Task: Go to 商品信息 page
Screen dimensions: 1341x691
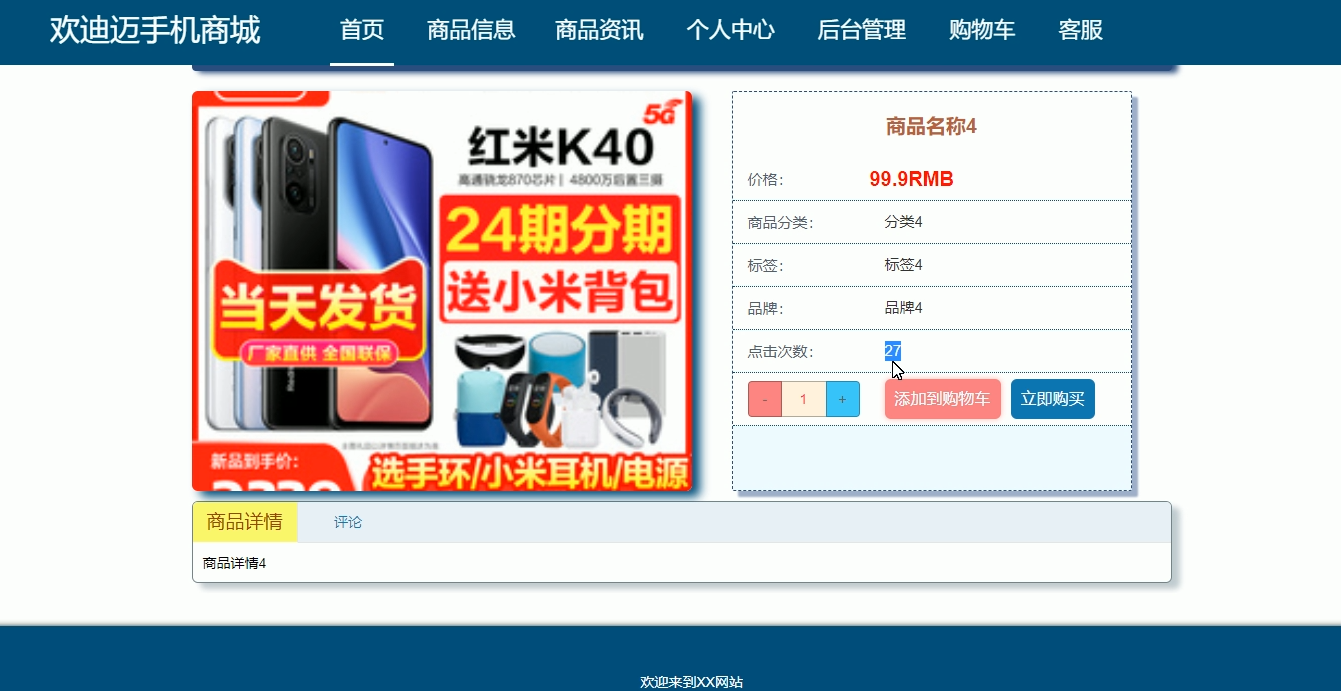Action: pyautogui.click(x=471, y=30)
